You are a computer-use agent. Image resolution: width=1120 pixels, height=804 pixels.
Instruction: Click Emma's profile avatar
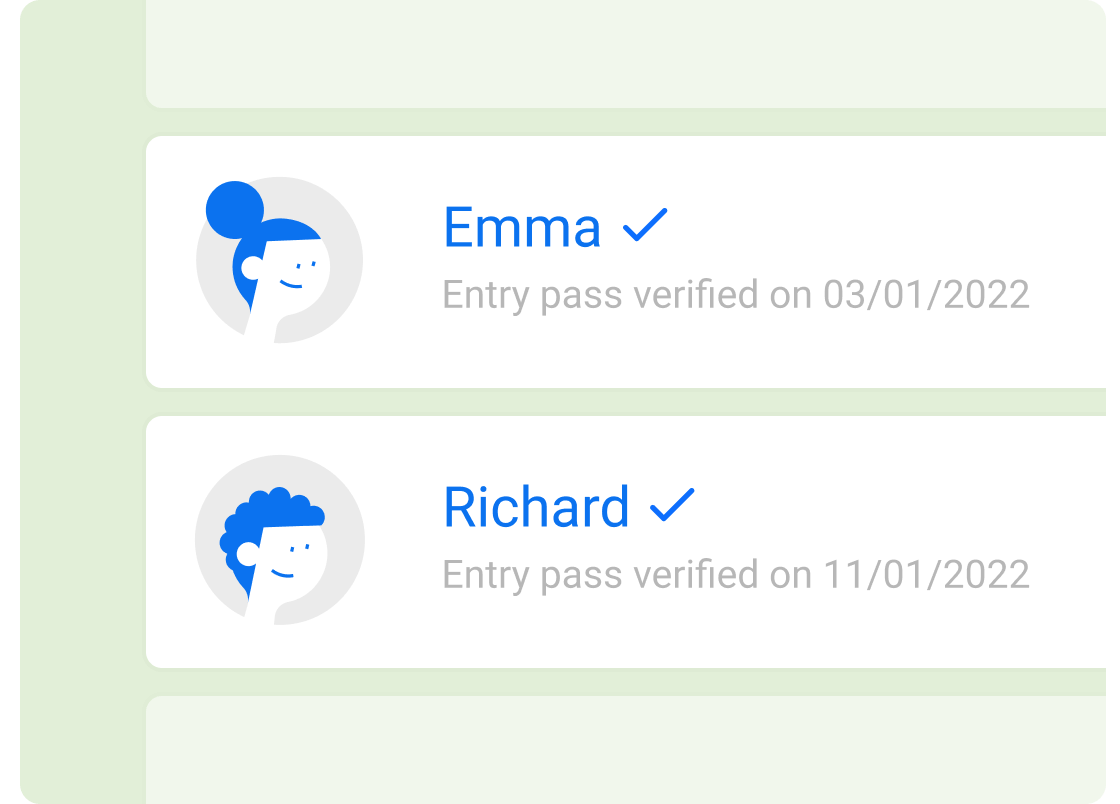[x=279, y=261]
